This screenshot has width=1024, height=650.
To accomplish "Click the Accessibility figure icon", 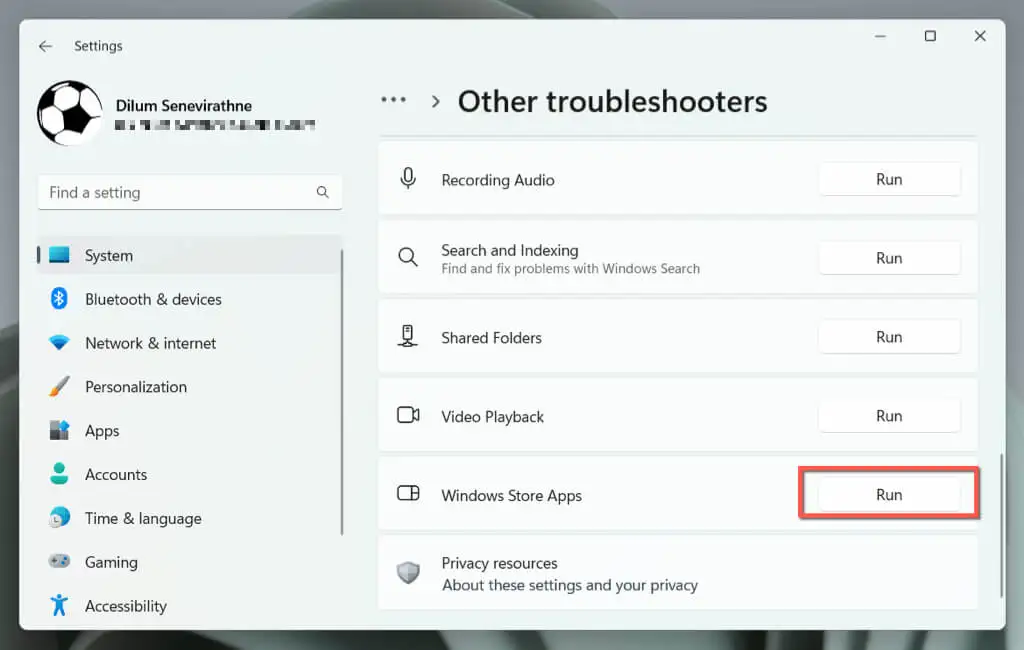I will tap(59, 606).
